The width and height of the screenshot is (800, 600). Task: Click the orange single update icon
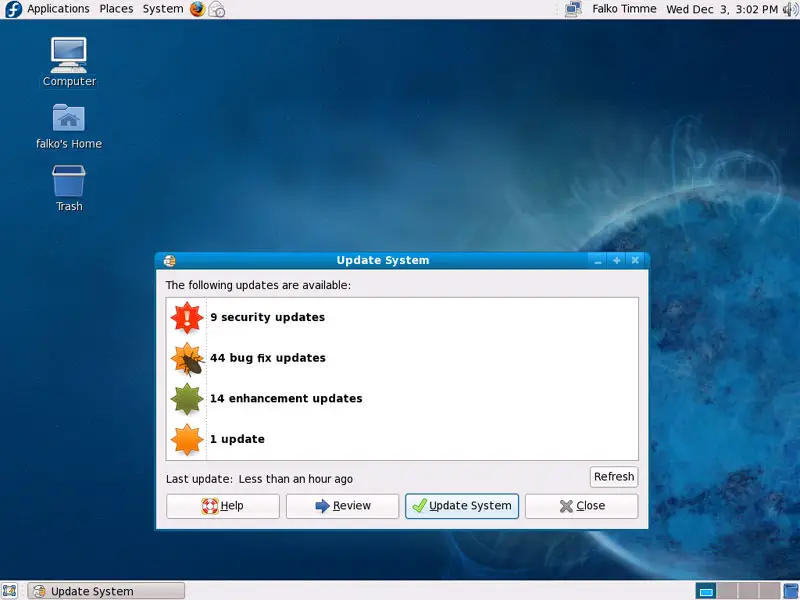coord(187,440)
